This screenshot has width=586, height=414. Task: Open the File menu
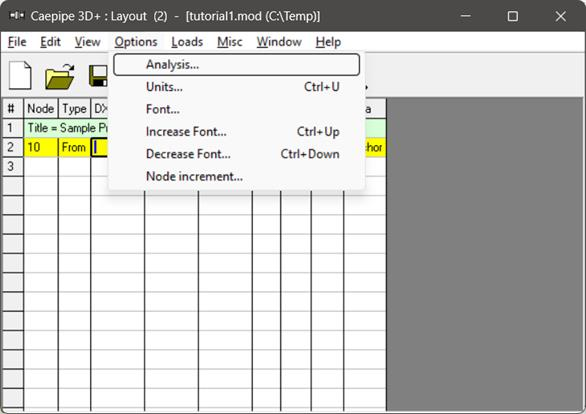[17, 42]
